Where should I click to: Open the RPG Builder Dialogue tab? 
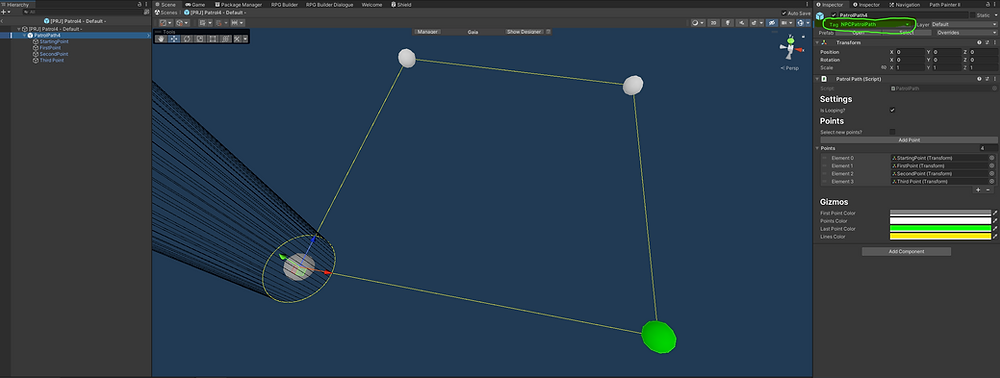tap(330, 4)
